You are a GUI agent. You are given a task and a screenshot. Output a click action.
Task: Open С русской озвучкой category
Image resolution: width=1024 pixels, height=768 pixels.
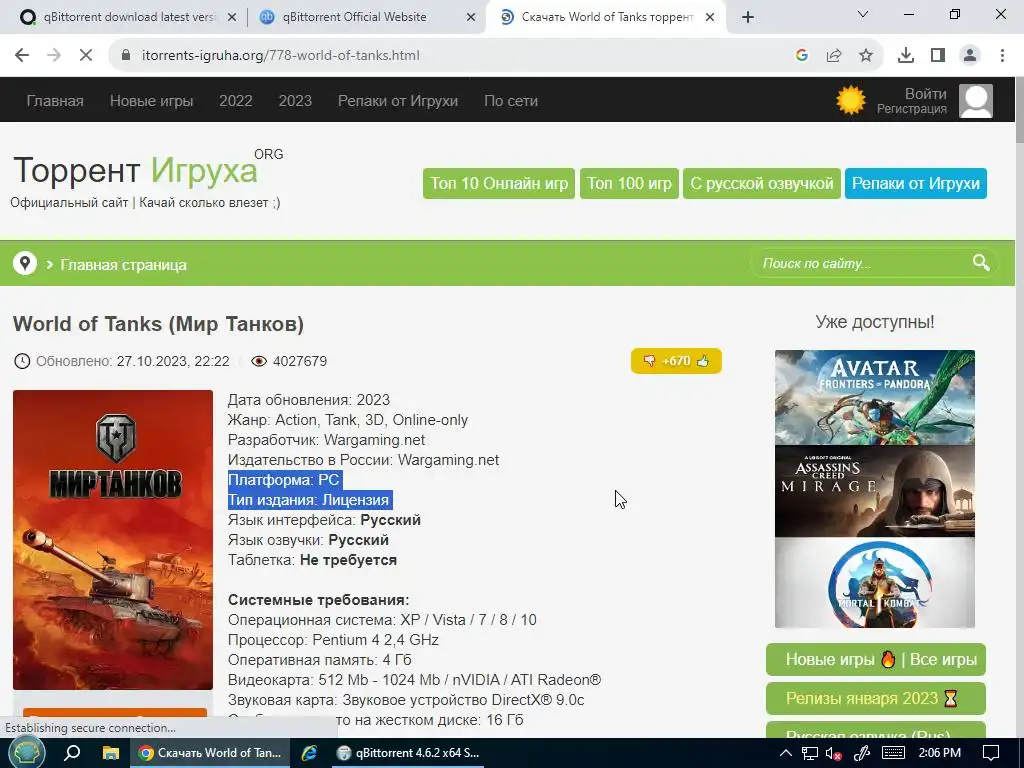(761, 184)
